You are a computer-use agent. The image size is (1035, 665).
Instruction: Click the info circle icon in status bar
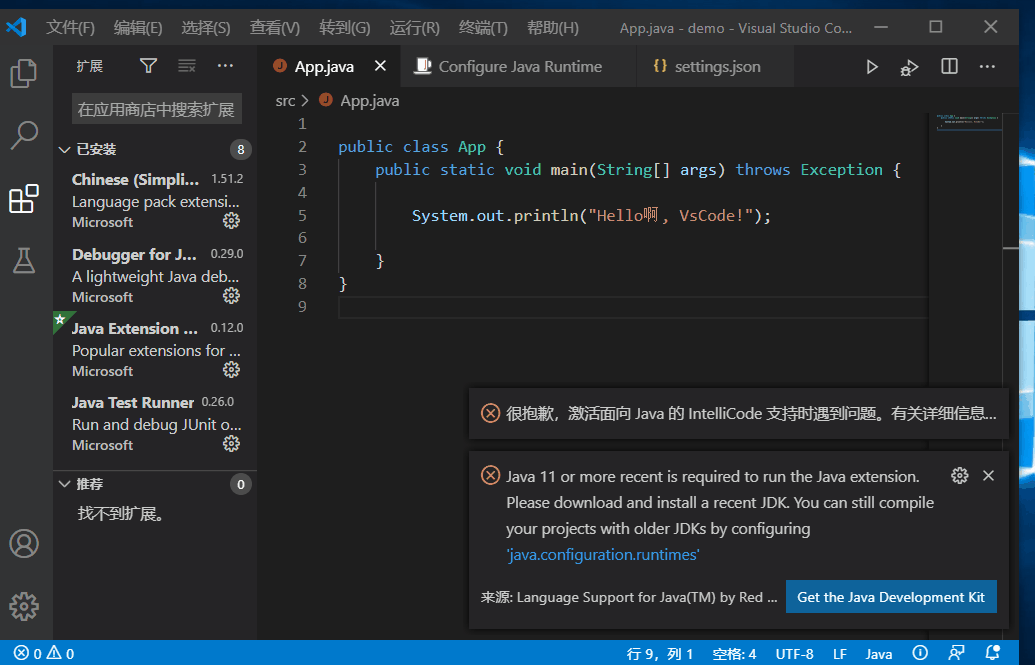(919, 653)
